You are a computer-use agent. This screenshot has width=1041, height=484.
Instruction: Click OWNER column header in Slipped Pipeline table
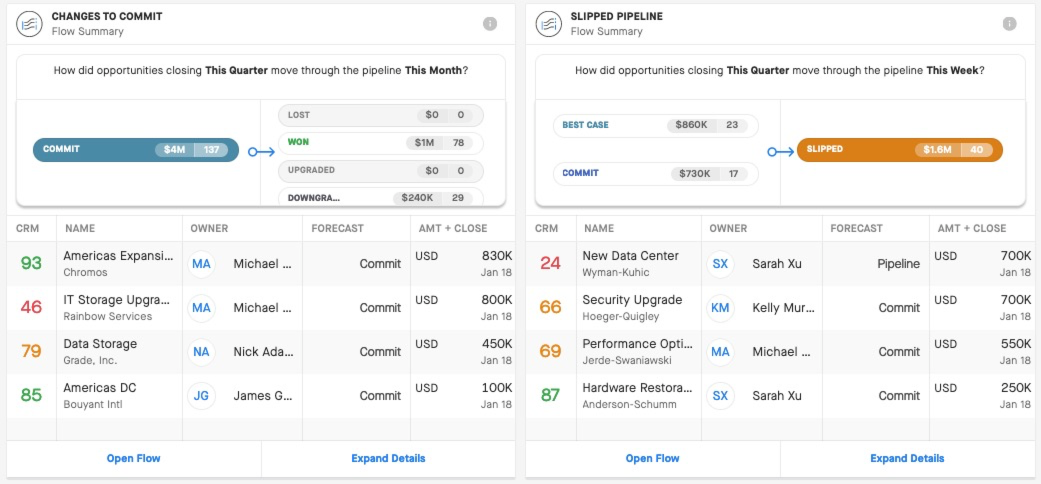click(728, 228)
